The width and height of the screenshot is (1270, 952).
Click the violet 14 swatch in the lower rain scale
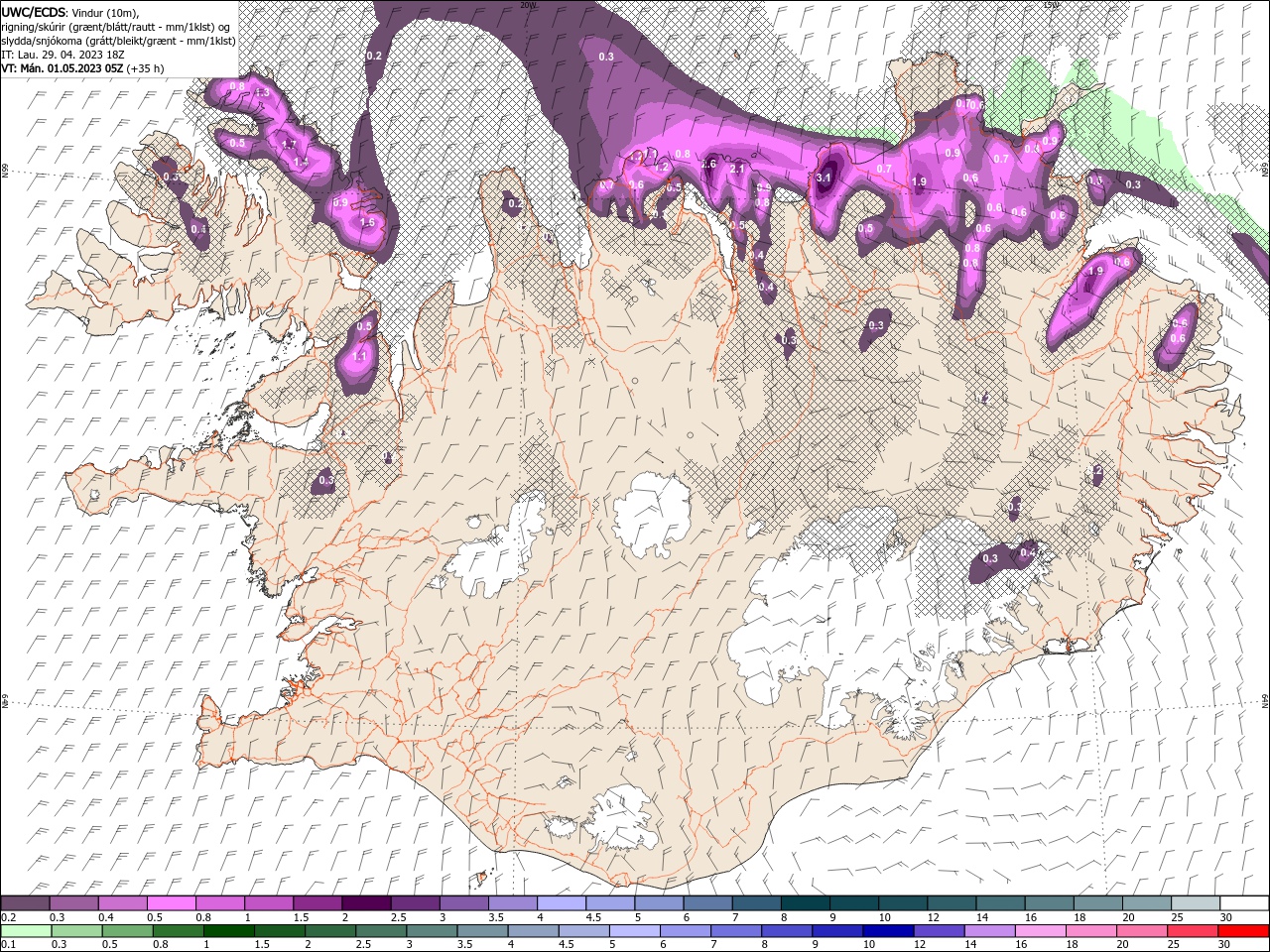point(988,931)
